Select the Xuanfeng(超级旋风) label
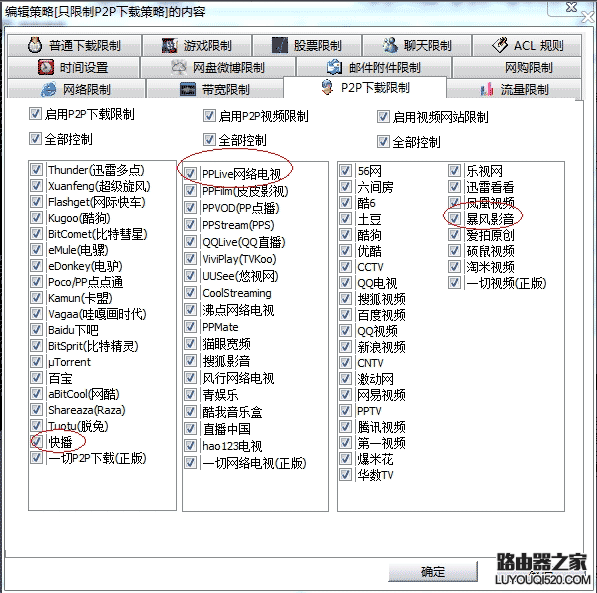This screenshot has height=593, width=597. pyautogui.click(x=99, y=186)
